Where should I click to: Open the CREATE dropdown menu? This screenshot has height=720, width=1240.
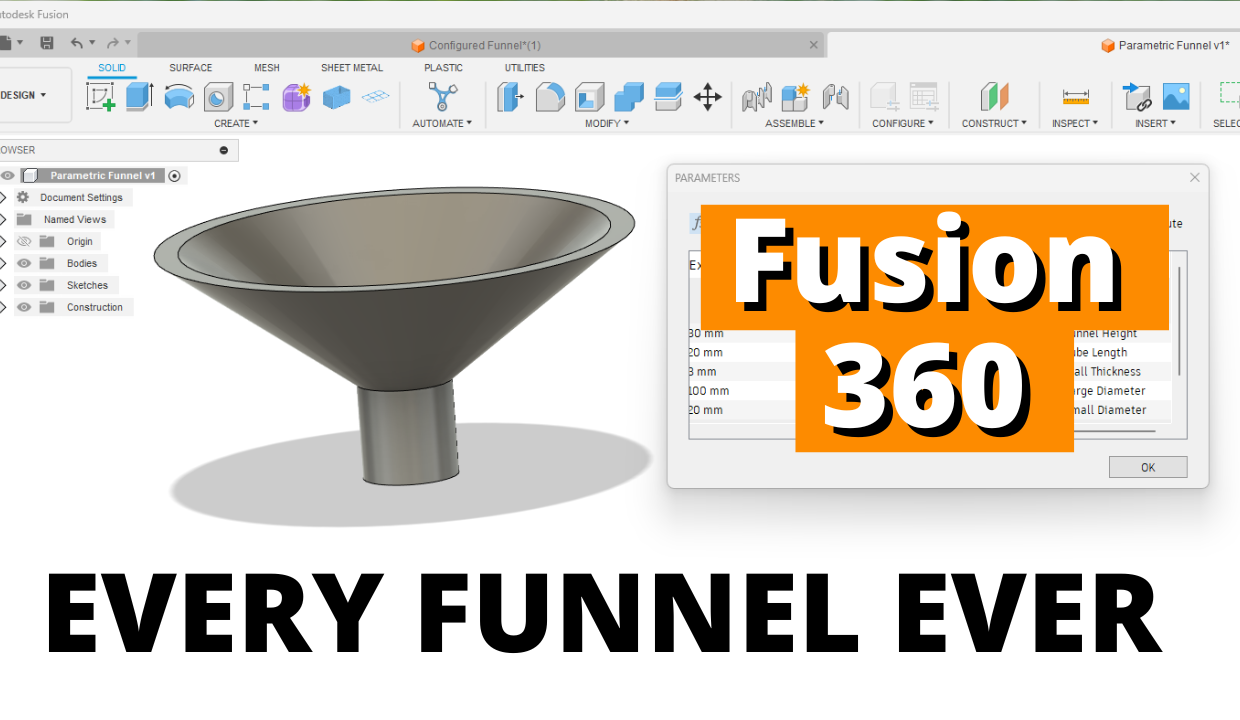(x=236, y=124)
